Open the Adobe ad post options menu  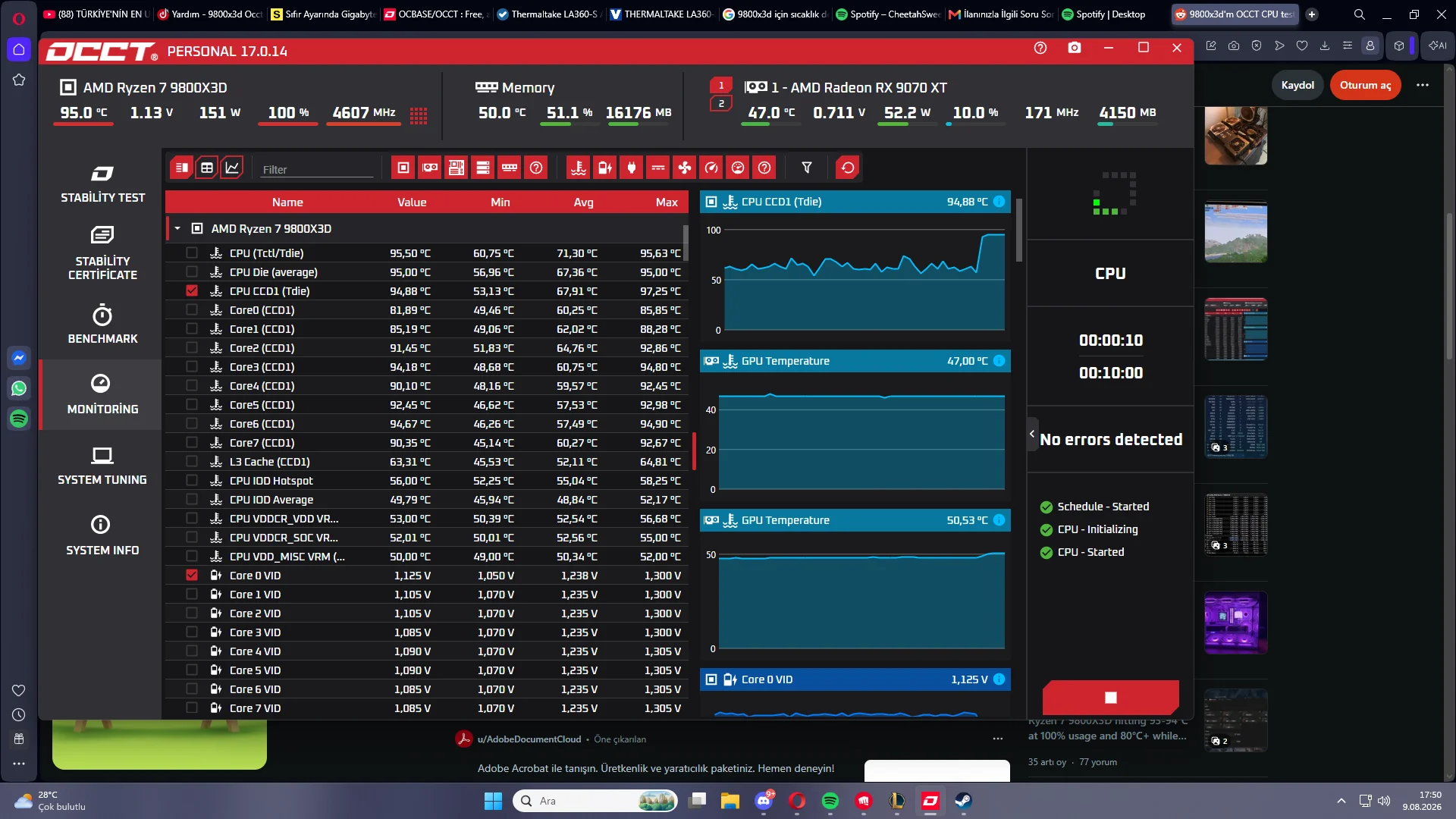click(998, 739)
